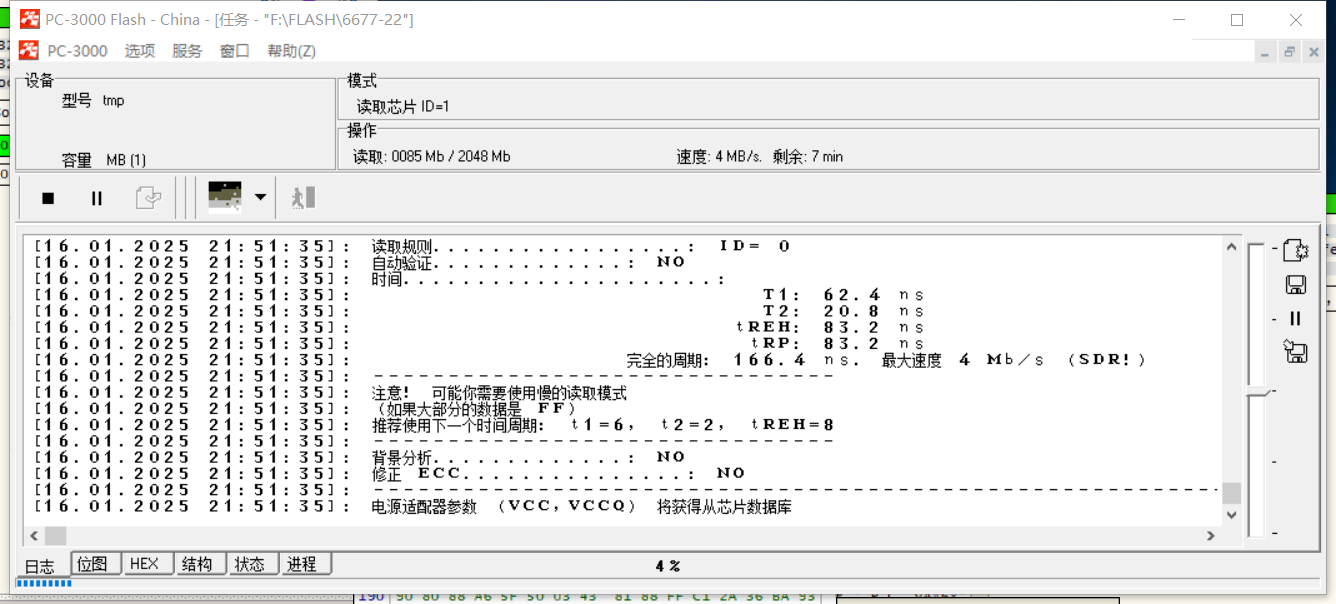Open the 服务 menu

tap(187, 51)
